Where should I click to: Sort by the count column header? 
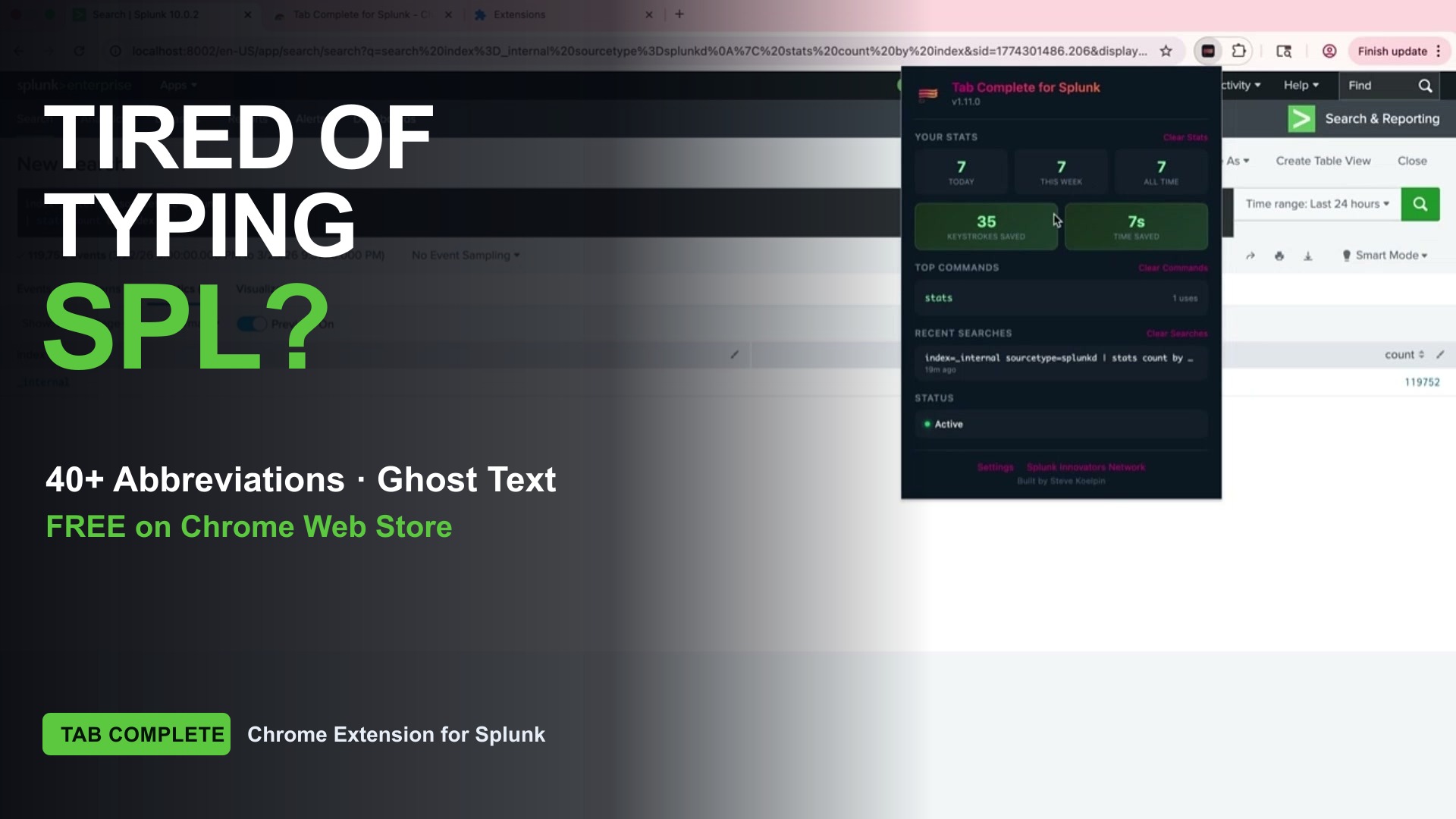[1404, 355]
